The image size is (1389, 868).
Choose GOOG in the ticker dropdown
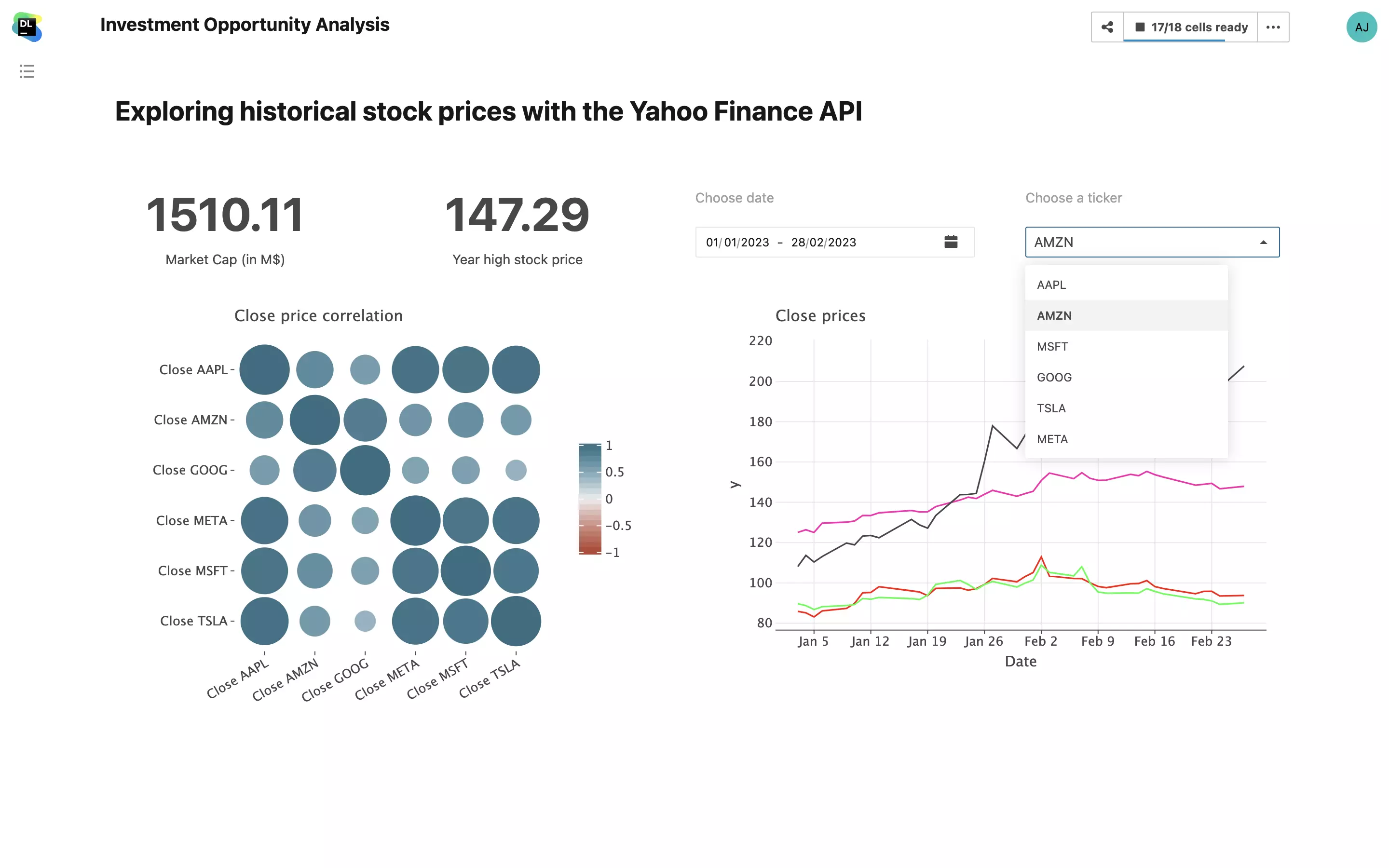1054,377
